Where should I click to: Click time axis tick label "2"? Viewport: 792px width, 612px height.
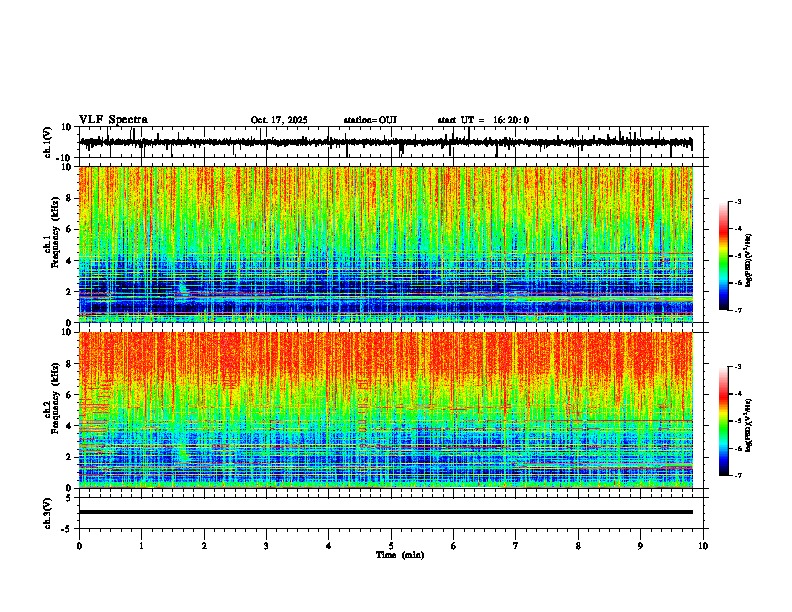click(x=204, y=546)
